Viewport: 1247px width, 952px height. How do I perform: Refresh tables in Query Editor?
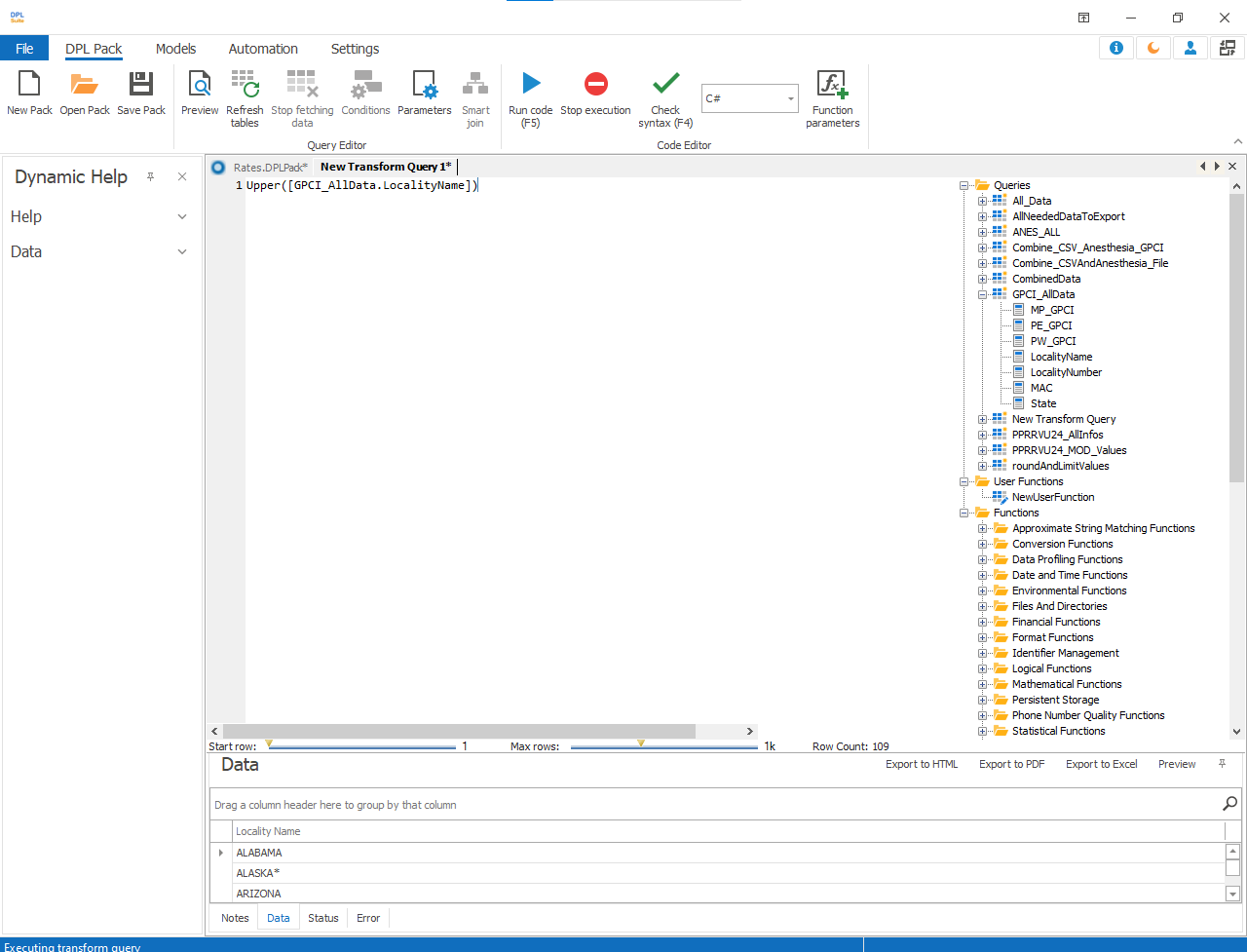[x=245, y=98]
